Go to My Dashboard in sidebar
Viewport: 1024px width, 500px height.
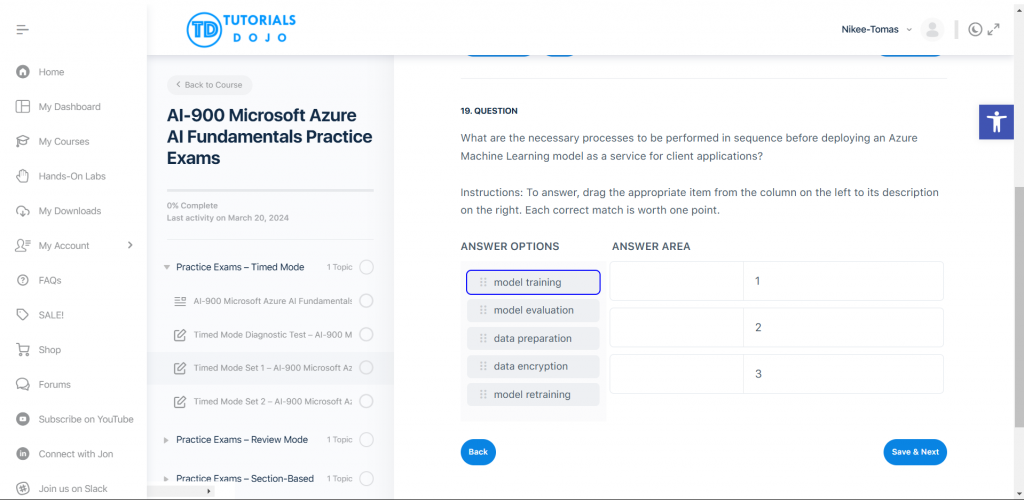coord(69,107)
